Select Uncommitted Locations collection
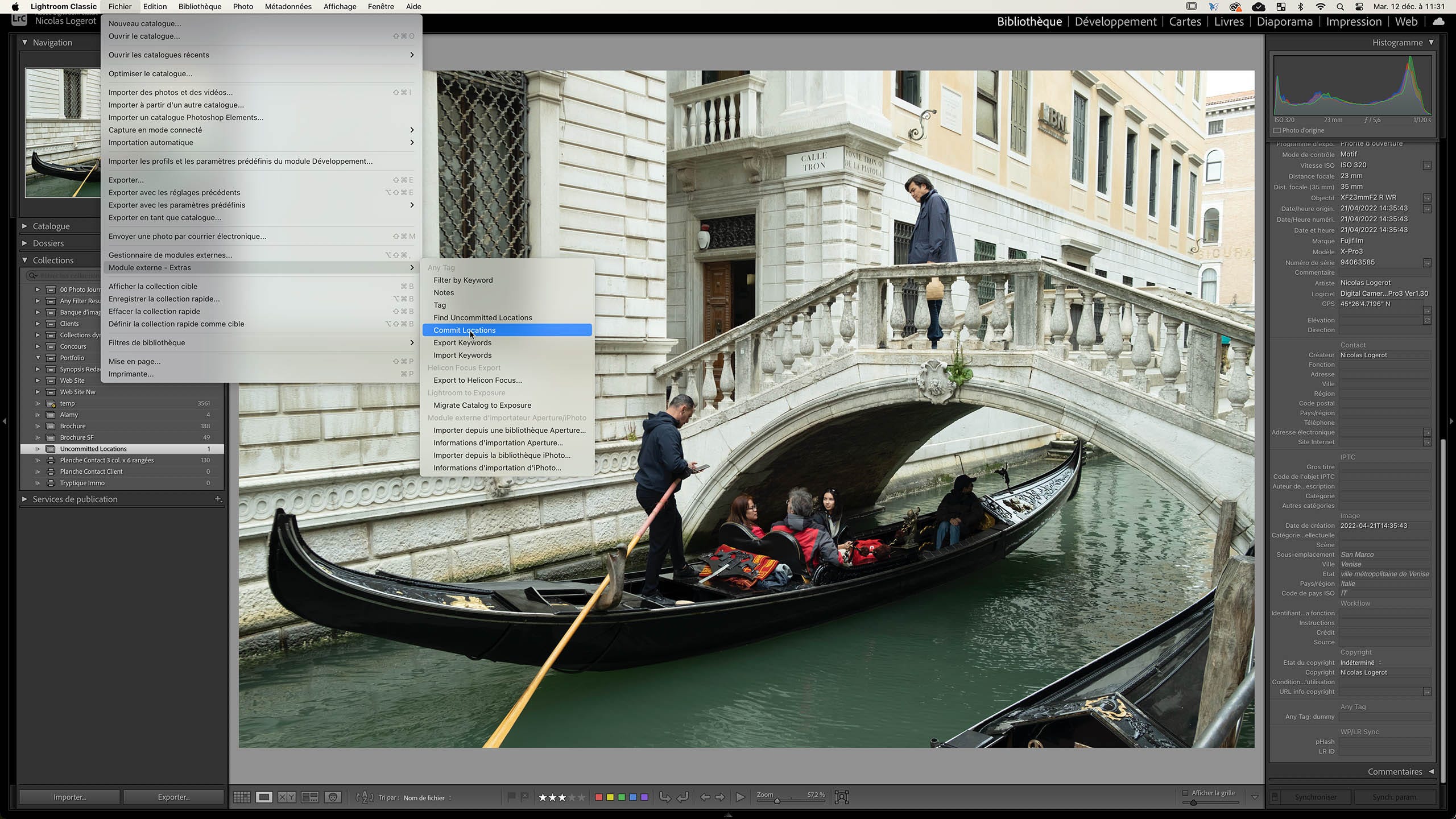The height and width of the screenshot is (819, 1456). click(93, 449)
